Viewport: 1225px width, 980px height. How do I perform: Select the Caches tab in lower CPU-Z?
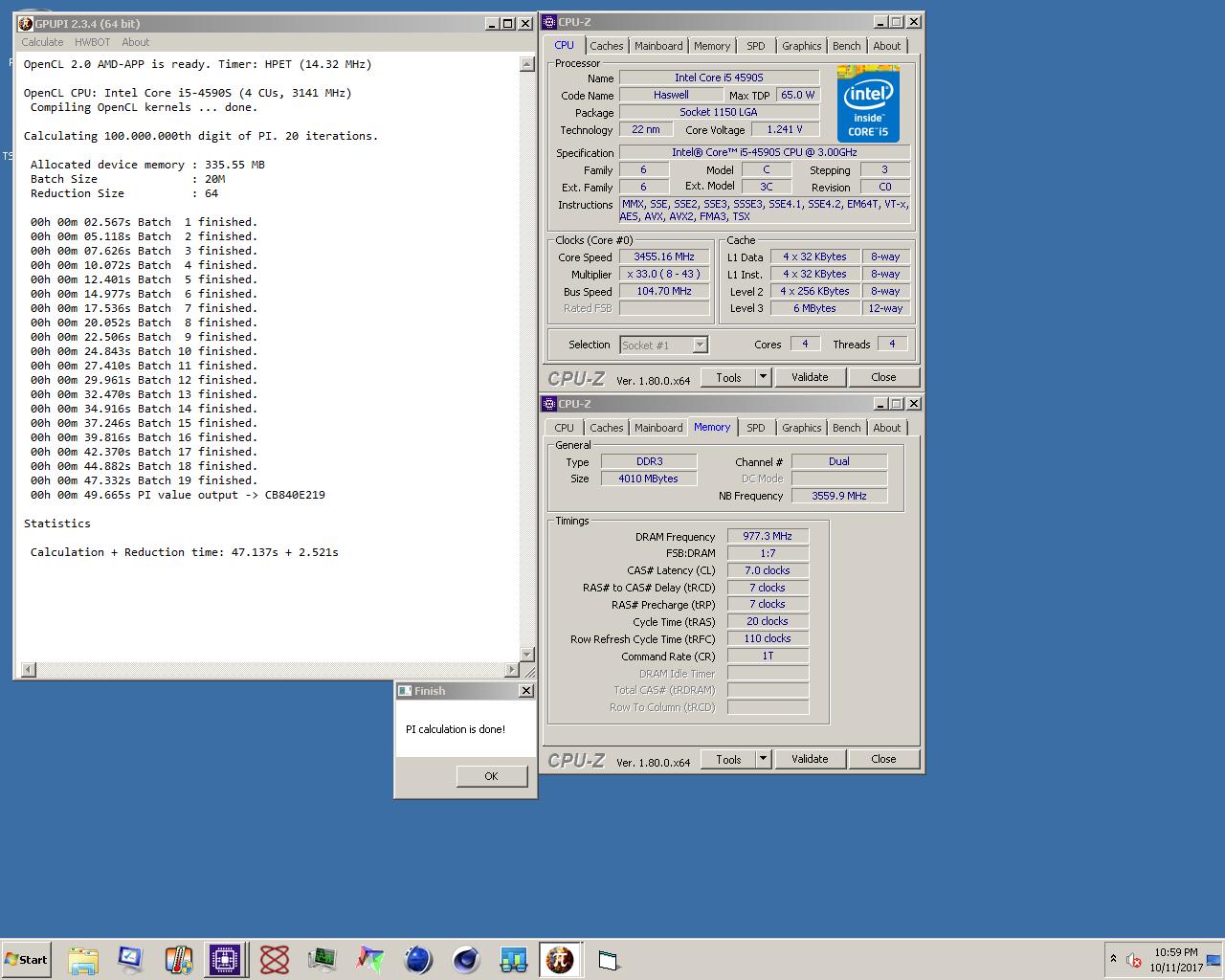[x=606, y=428]
